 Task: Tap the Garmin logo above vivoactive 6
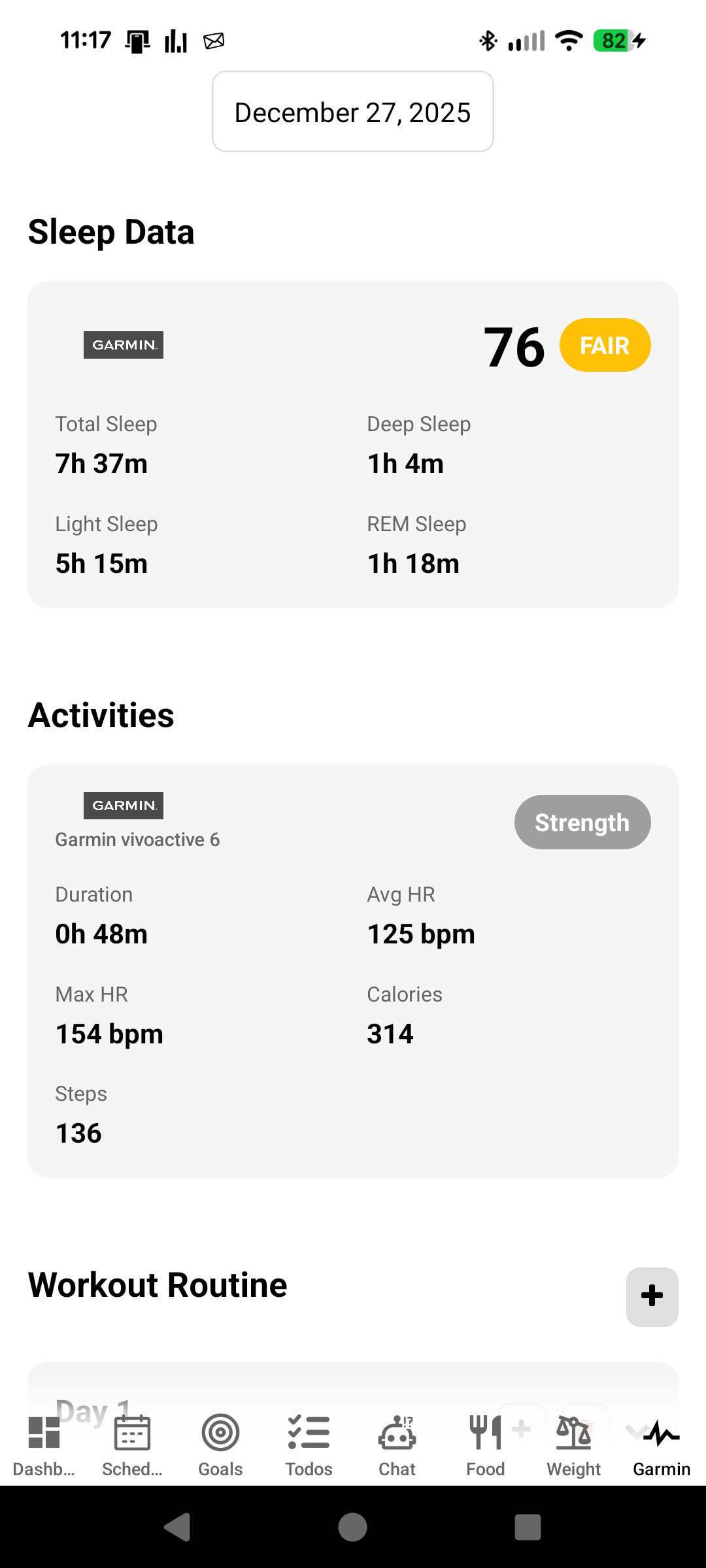(x=124, y=806)
